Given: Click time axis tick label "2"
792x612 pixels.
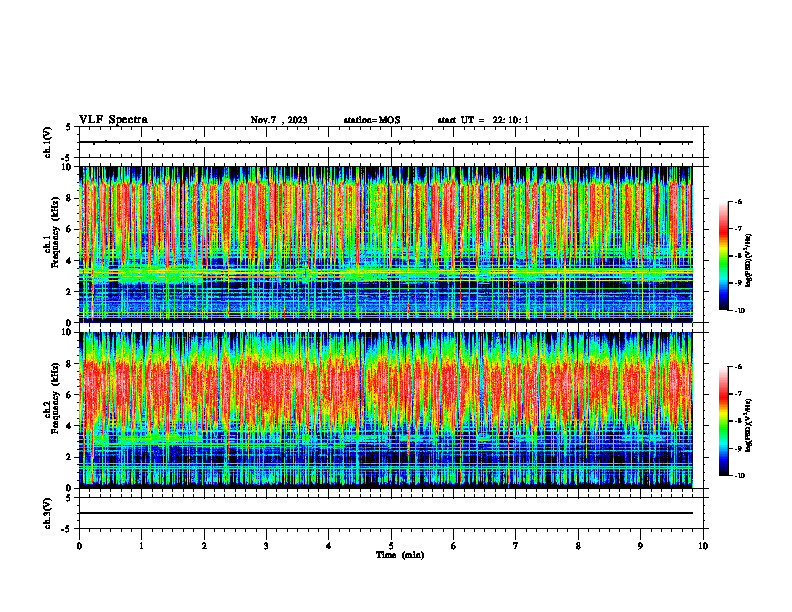Looking at the screenshot, I should click(x=204, y=546).
